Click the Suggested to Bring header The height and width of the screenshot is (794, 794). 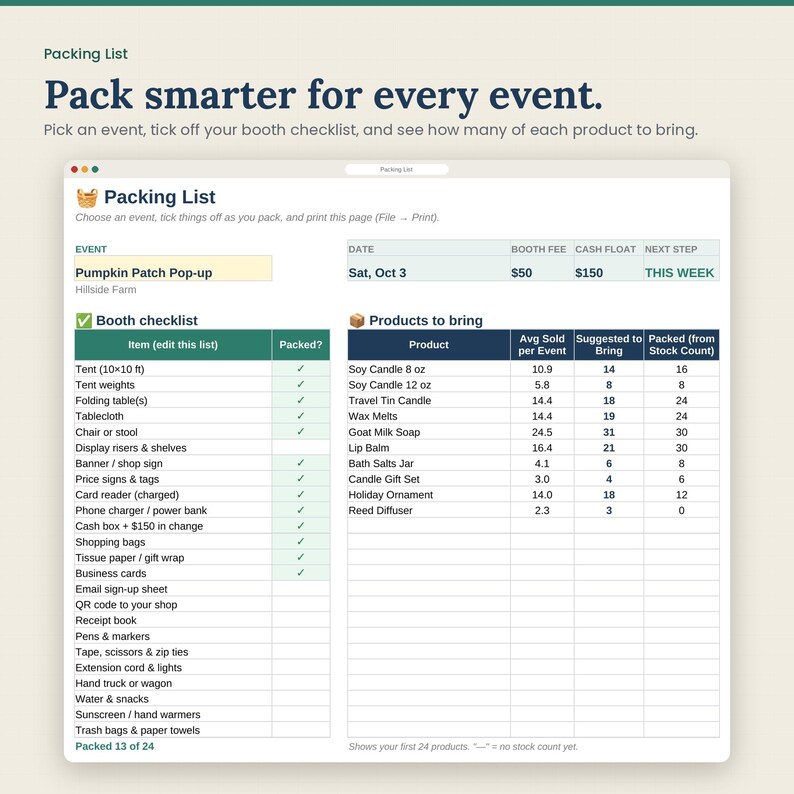pyautogui.click(x=609, y=345)
